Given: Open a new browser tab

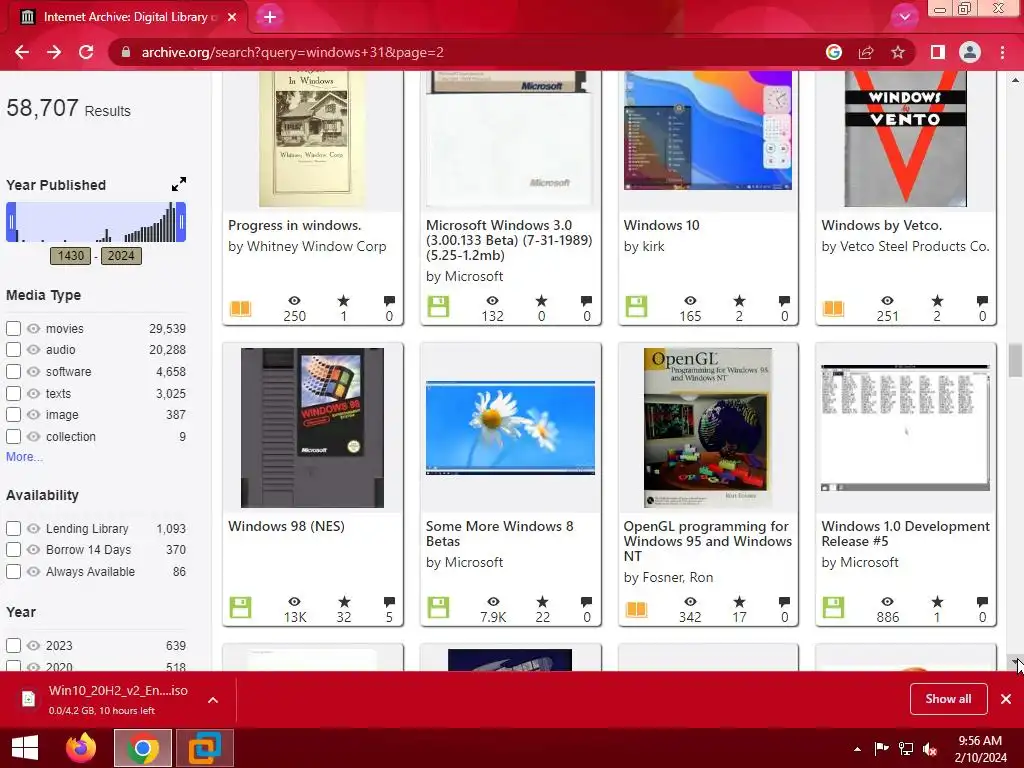Looking at the screenshot, I should point(270,17).
